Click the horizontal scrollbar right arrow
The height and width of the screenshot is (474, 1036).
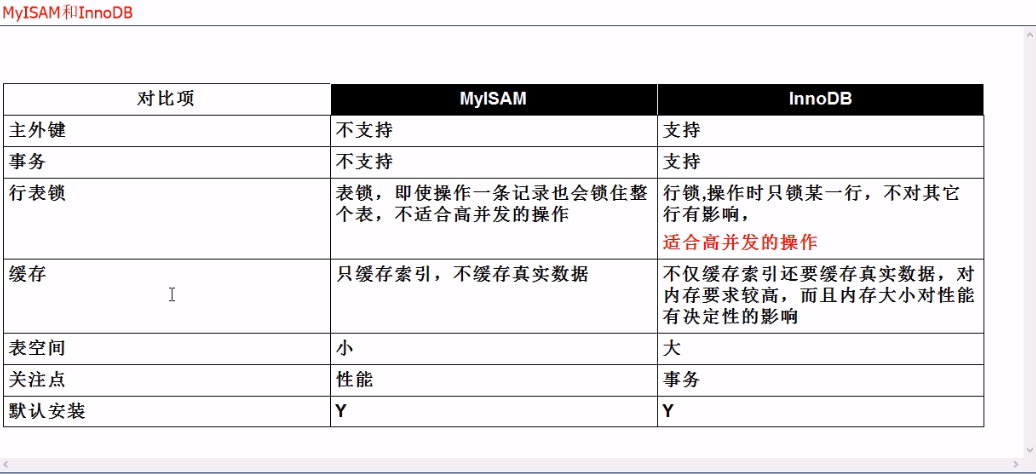coord(1016,465)
